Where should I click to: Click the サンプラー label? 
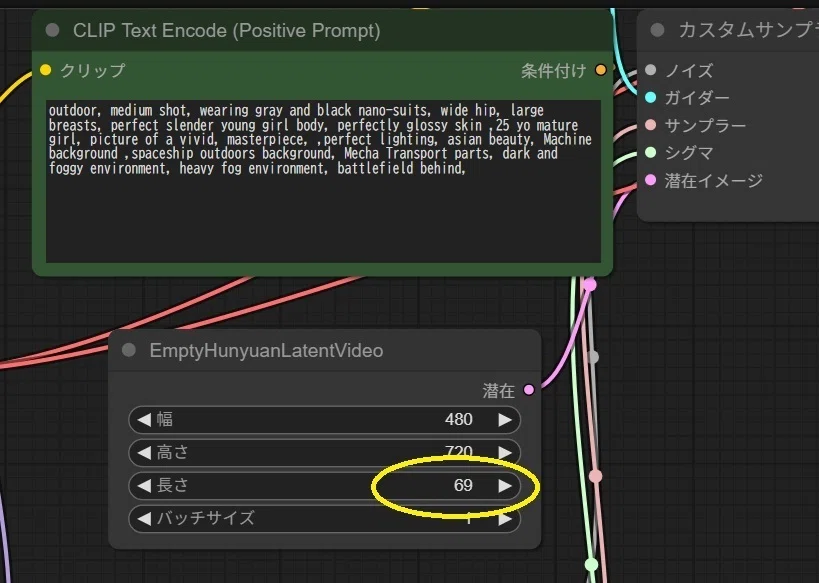click(705, 125)
